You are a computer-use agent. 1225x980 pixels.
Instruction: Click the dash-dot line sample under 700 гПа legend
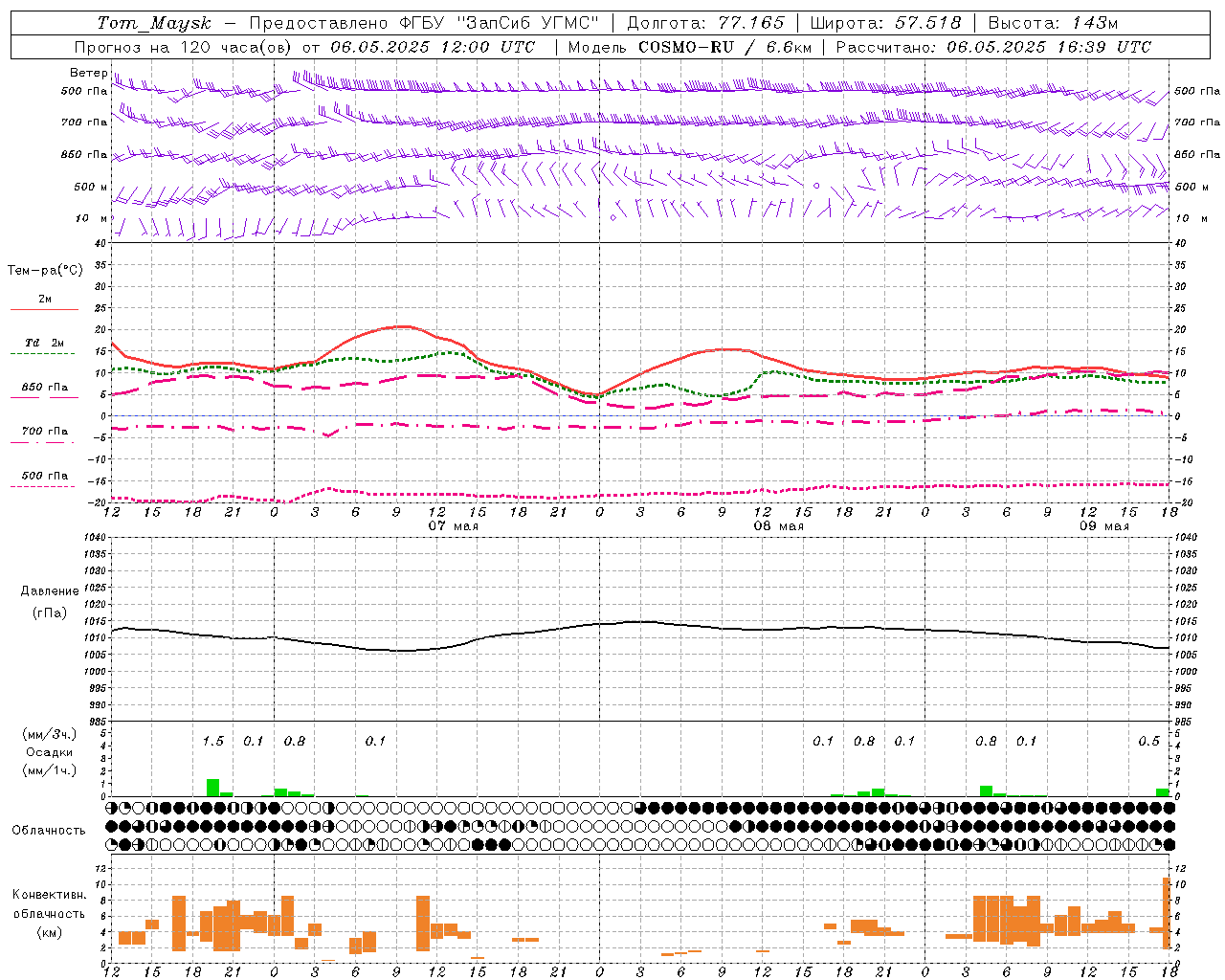(44, 442)
